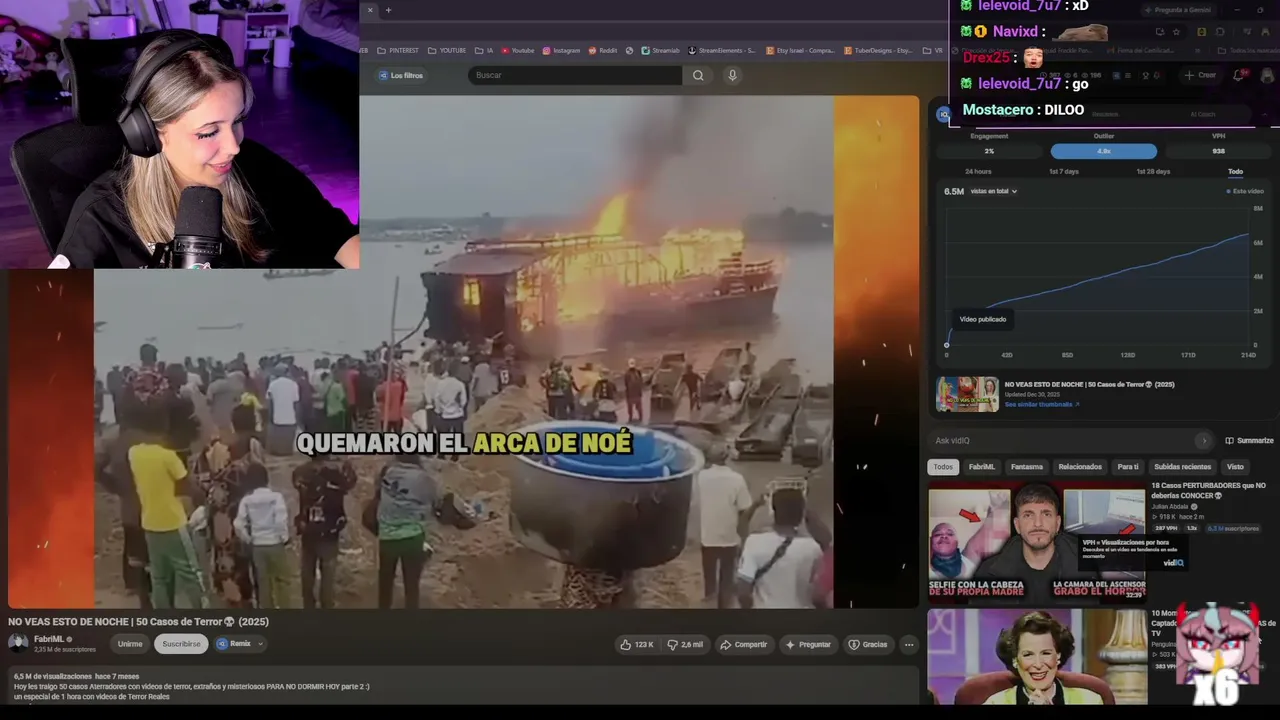Open YouTube notifications bell
Screen dimensions: 1280x720
click(1238, 75)
